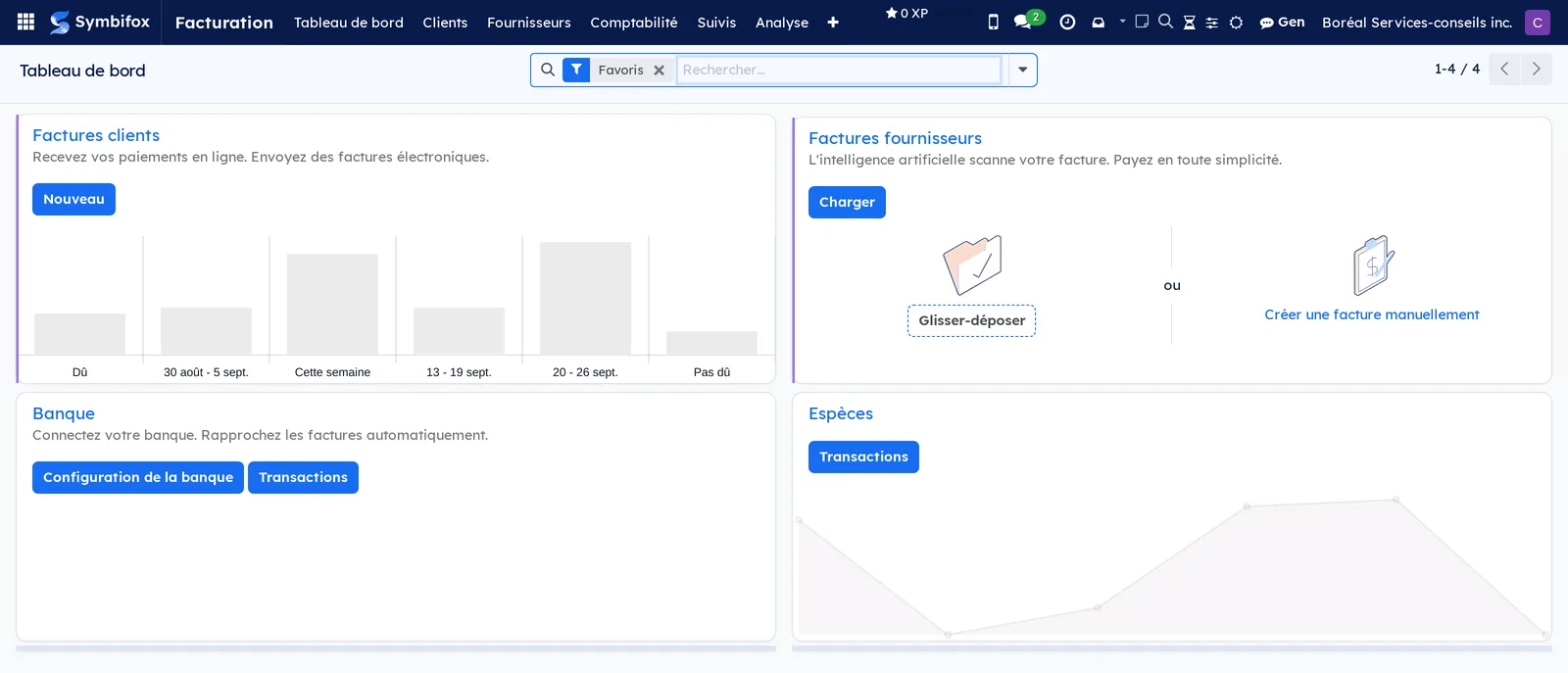Image resolution: width=1568 pixels, height=673 pixels.
Task: Open Factures fournisseurs journal title
Action: [895, 138]
